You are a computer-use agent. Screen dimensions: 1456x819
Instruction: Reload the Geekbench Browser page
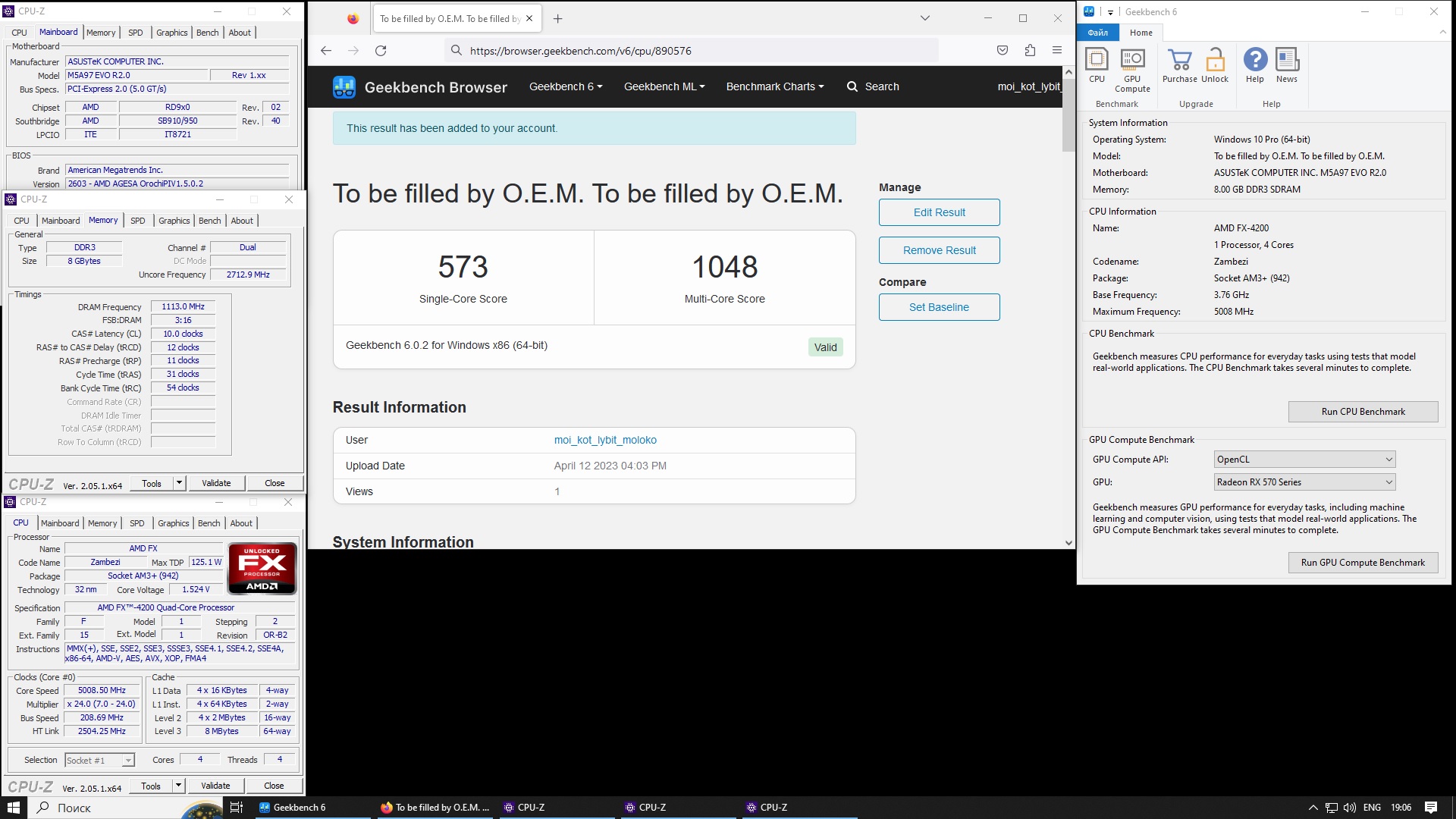tap(381, 51)
